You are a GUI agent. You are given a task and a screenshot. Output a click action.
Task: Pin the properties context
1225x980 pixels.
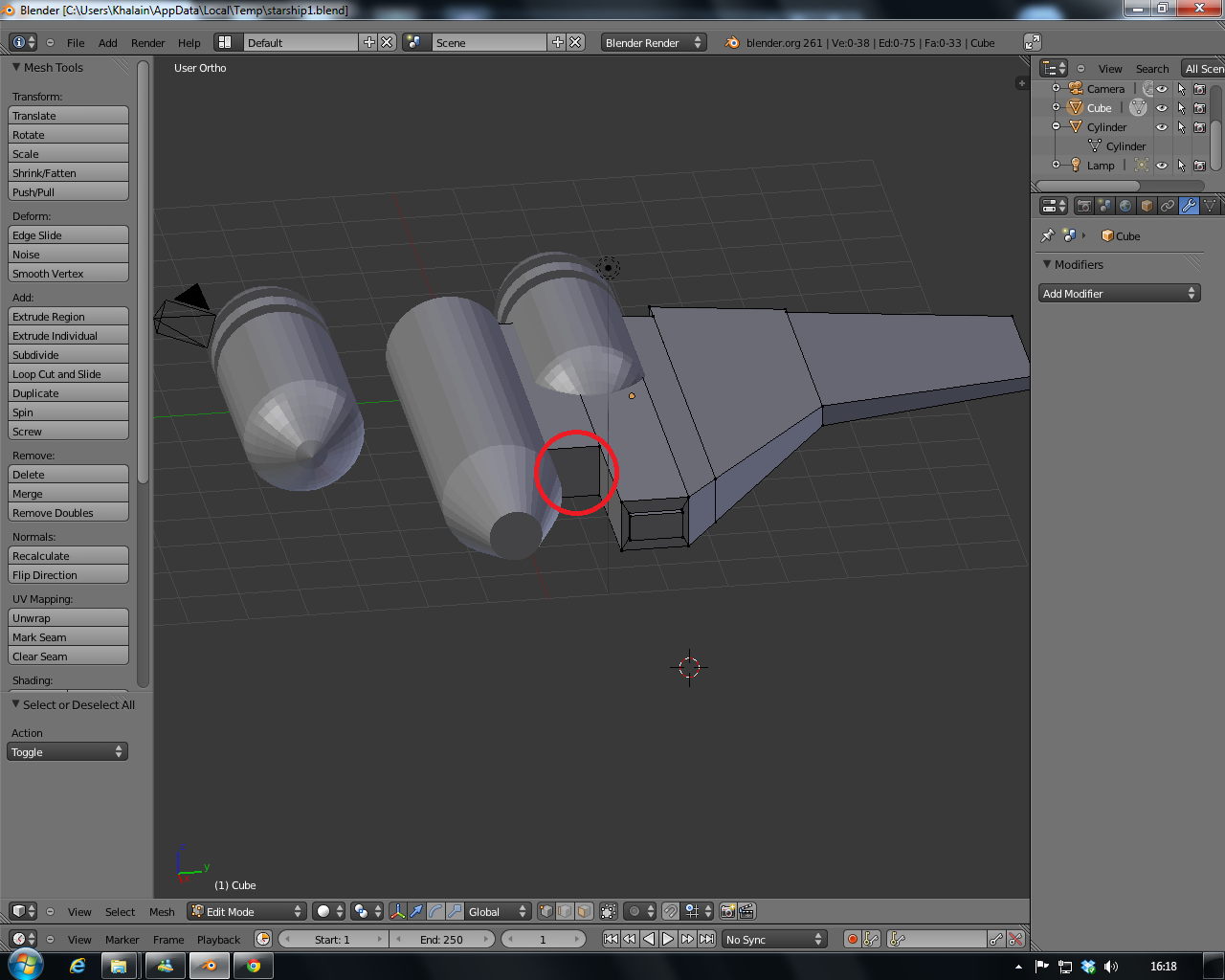1047,235
